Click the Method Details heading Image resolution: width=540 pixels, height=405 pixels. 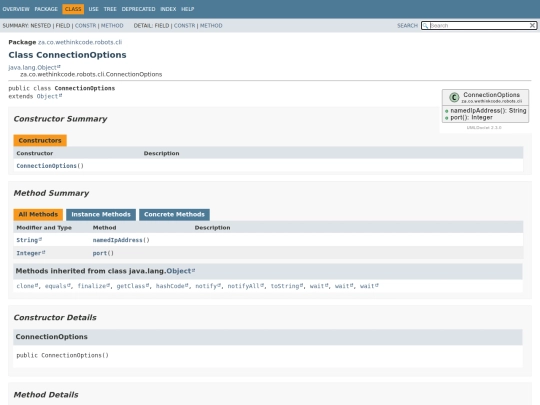tap(46, 395)
